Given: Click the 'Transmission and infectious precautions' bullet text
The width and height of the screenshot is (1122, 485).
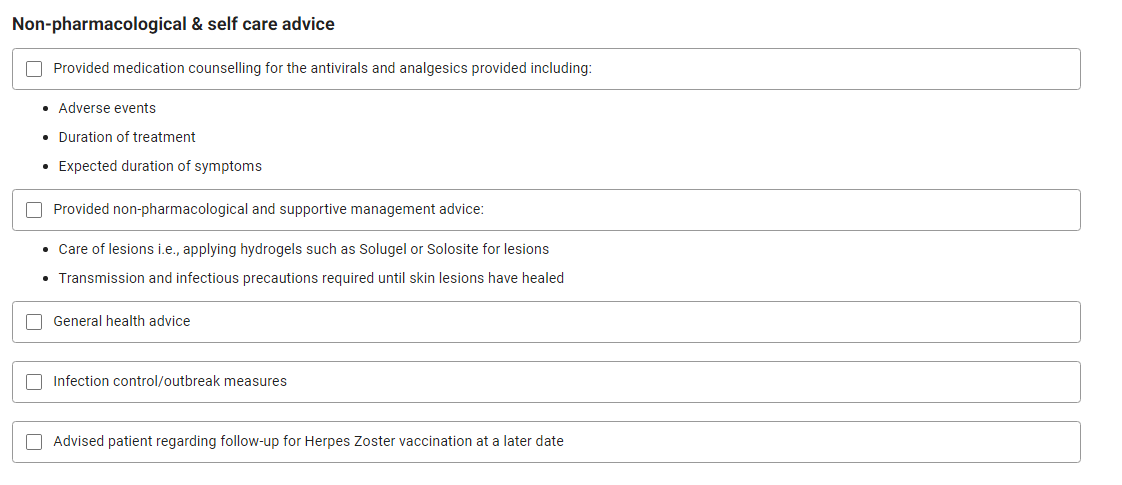Looking at the screenshot, I should 311,278.
